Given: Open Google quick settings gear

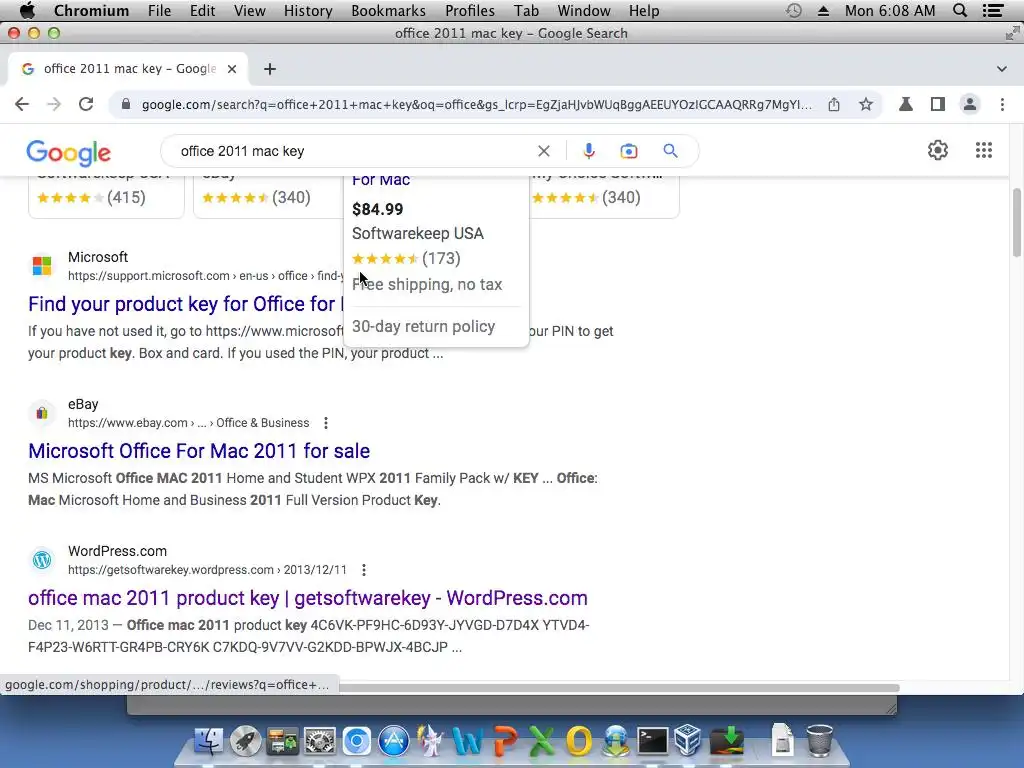Looking at the screenshot, I should tap(938, 150).
